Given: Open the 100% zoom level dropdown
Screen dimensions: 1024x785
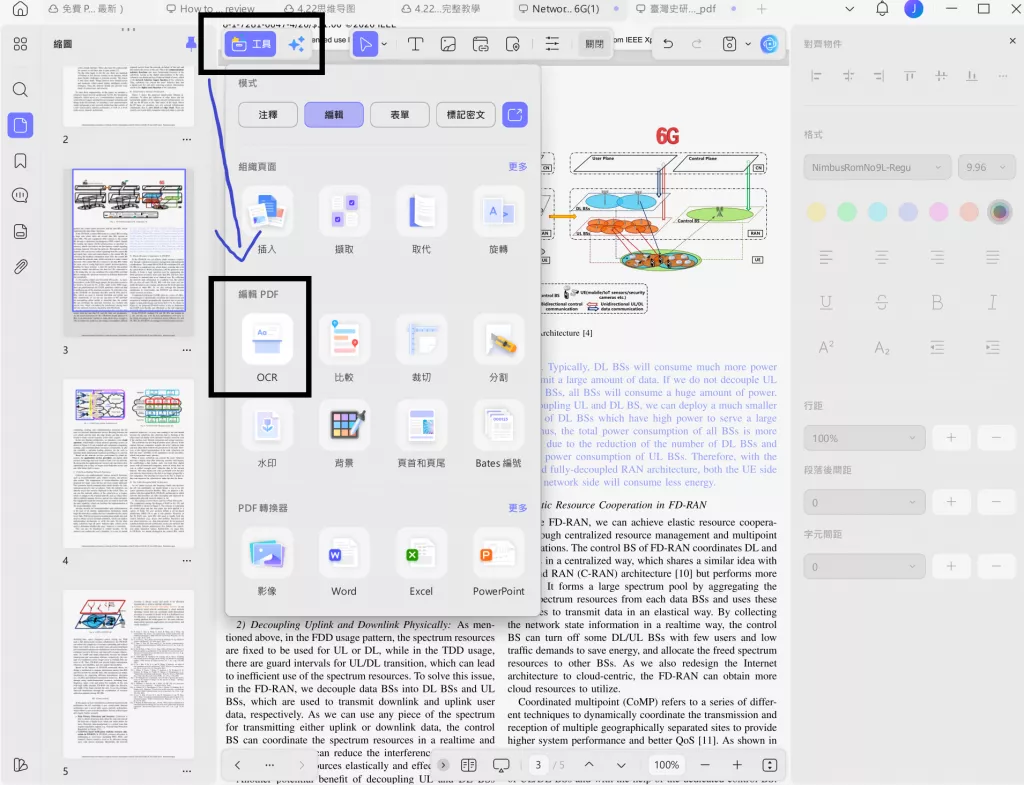Looking at the screenshot, I should click(666, 765).
